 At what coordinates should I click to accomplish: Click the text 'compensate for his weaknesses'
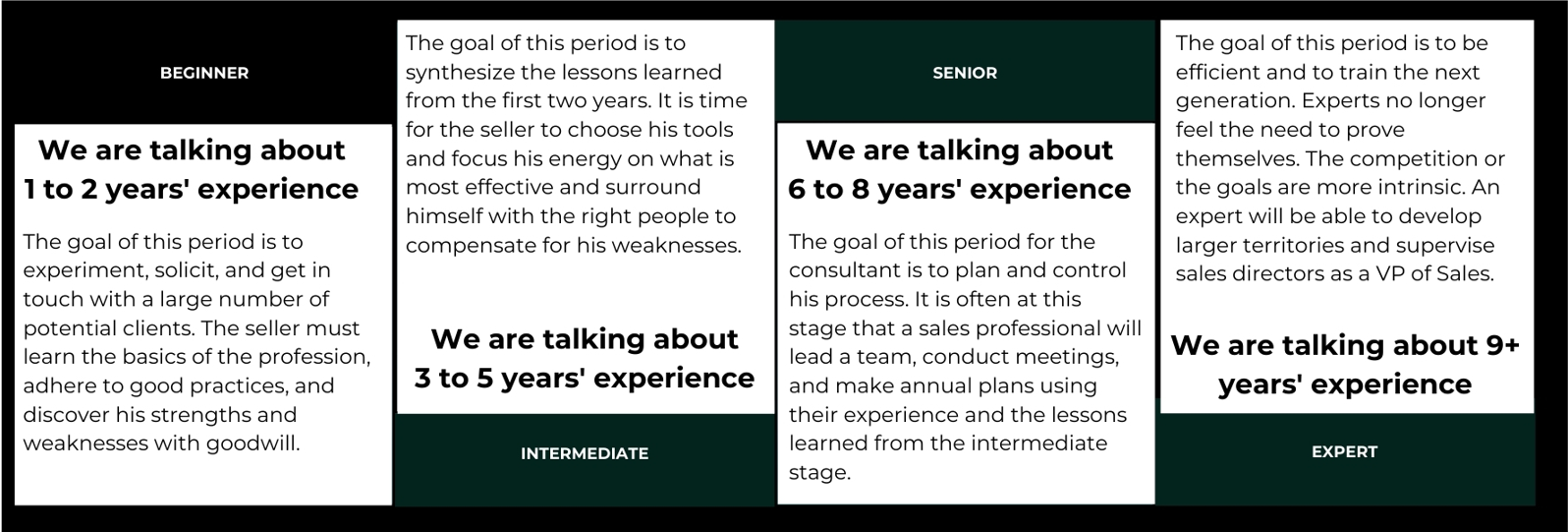574,245
